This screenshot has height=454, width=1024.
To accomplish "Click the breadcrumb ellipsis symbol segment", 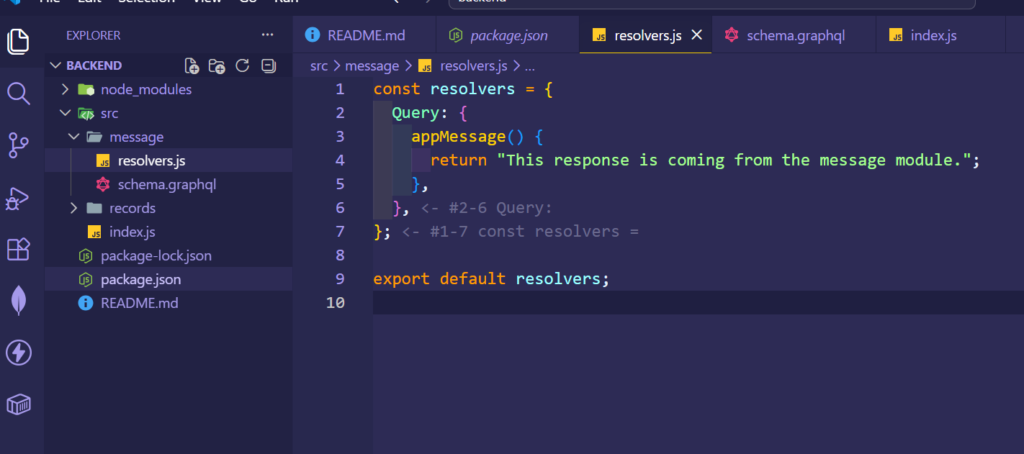I will tap(530, 66).
